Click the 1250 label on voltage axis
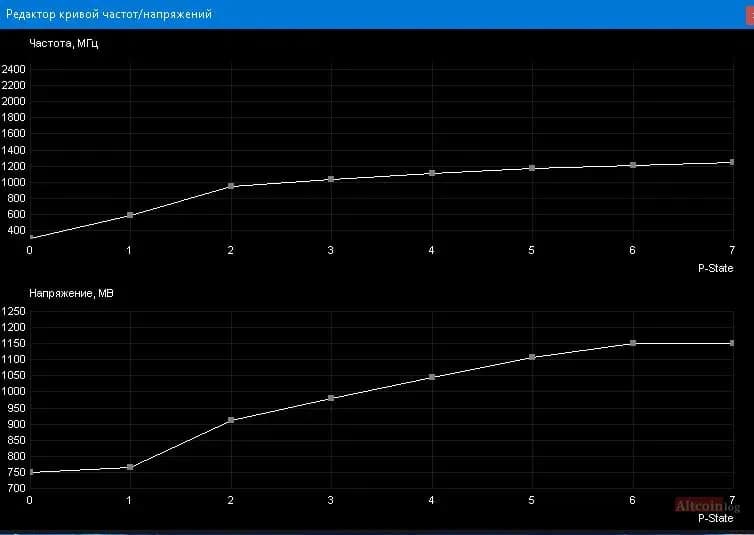The image size is (754, 535). (x=13, y=311)
